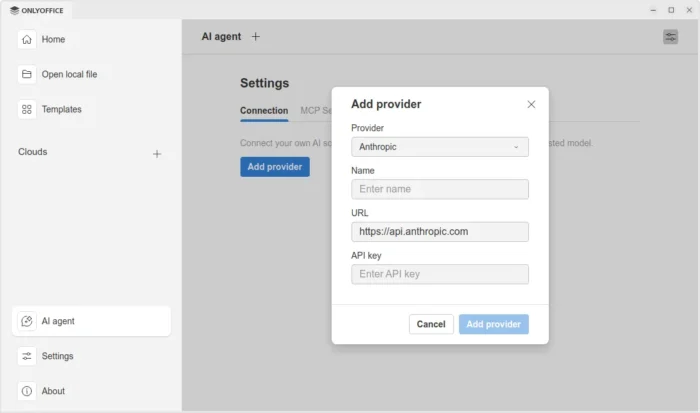Focus the Enter name input field
This screenshot has width=700, height=413.
tap(439, 189)
